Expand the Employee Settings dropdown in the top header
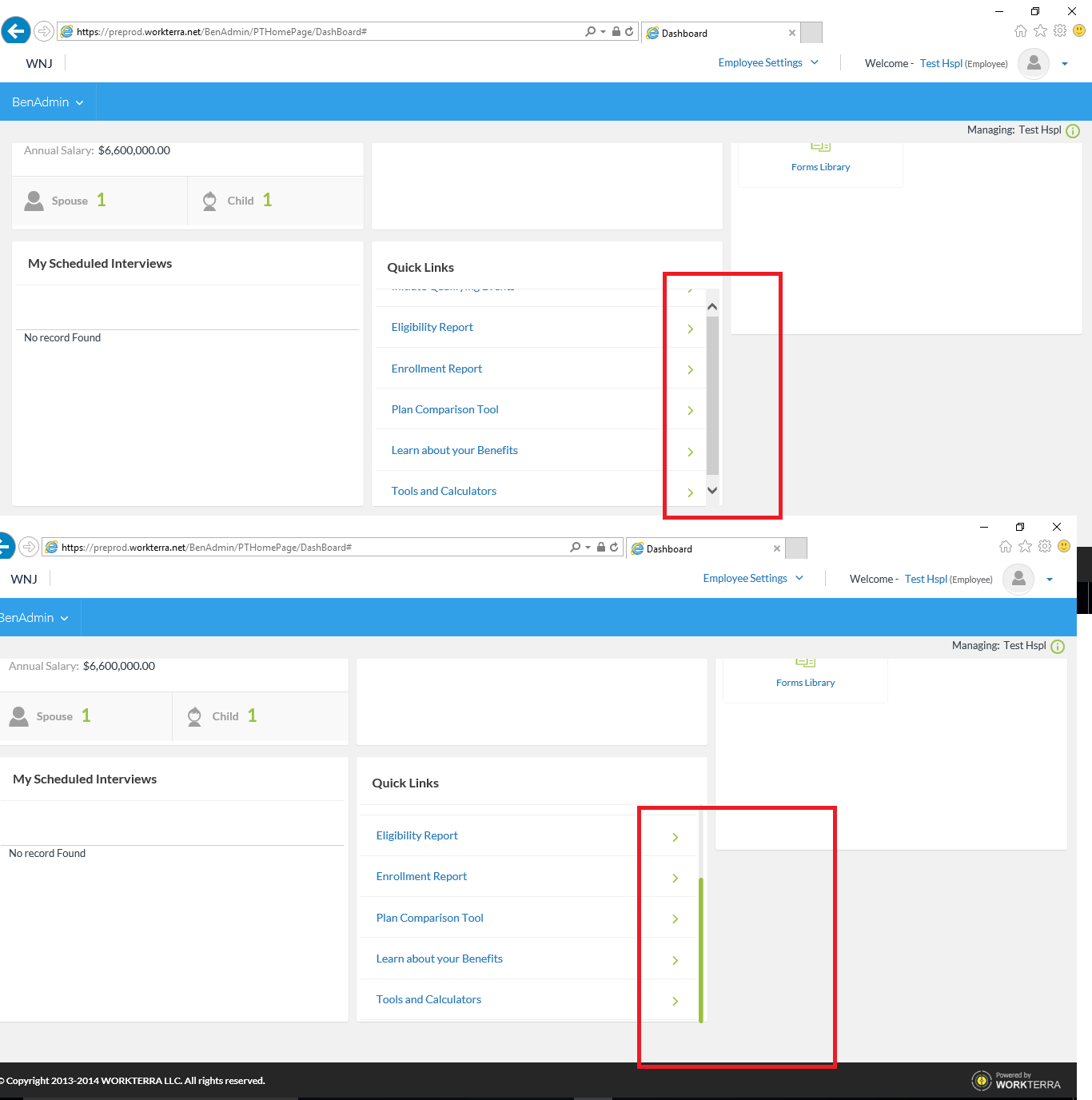The height and width of the screenshot is (1100, 1092). coord(767,63)
